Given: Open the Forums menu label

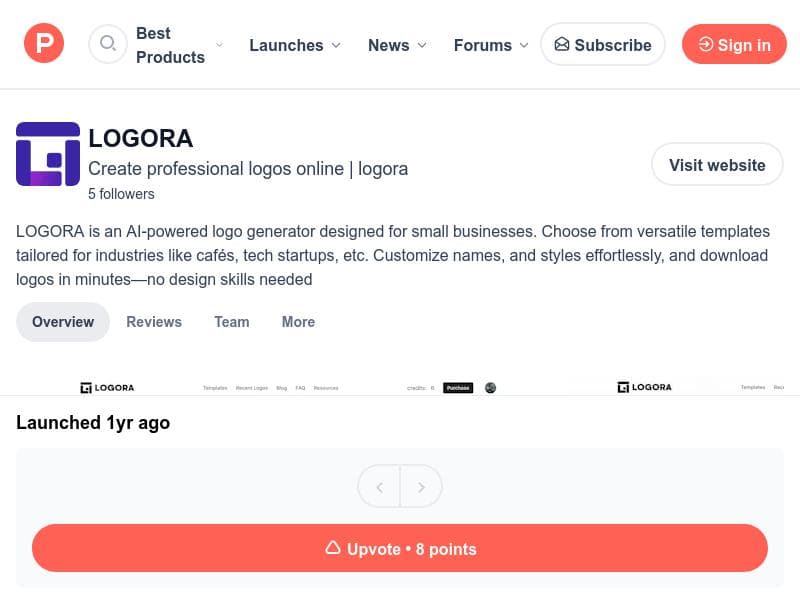Looking at the screenshot, I should click(x=483, y=45).
